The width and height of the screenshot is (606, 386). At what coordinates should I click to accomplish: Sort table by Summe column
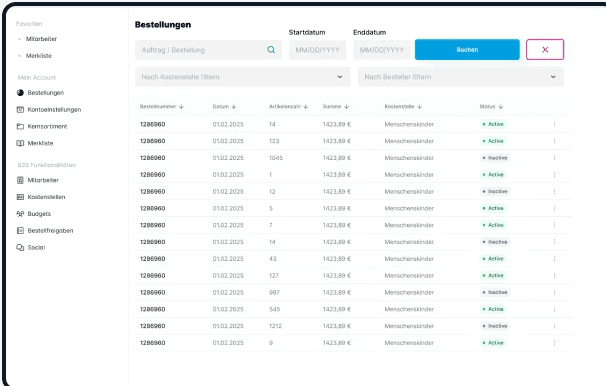[x=346, y=107]
